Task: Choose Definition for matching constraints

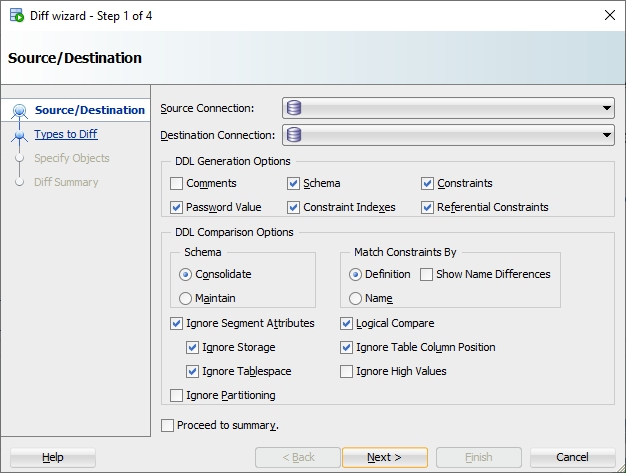Action: click(x=355, y=275)
